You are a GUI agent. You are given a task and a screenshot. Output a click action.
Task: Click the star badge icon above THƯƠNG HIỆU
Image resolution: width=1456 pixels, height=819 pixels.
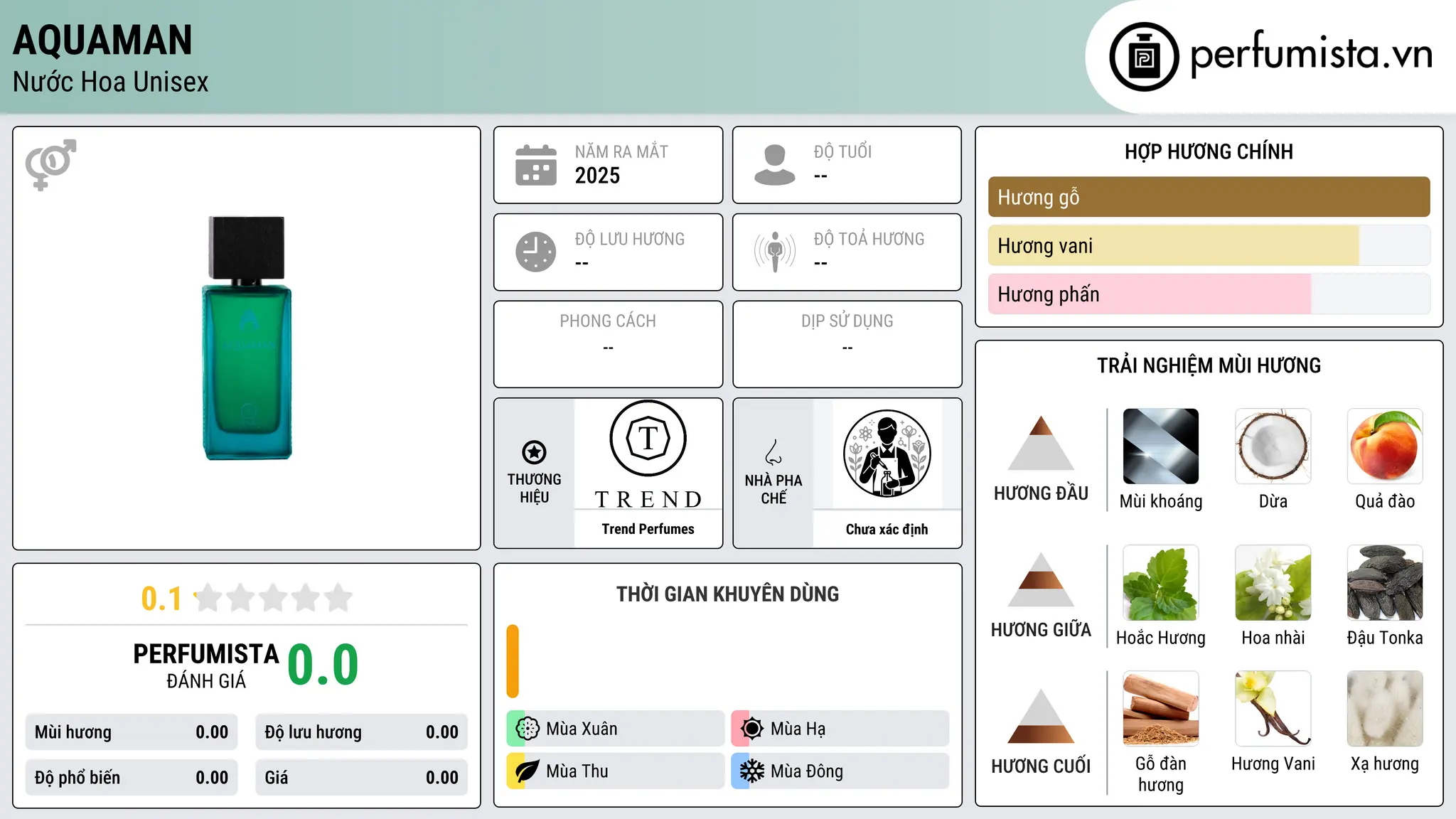[x=534, y=451]
